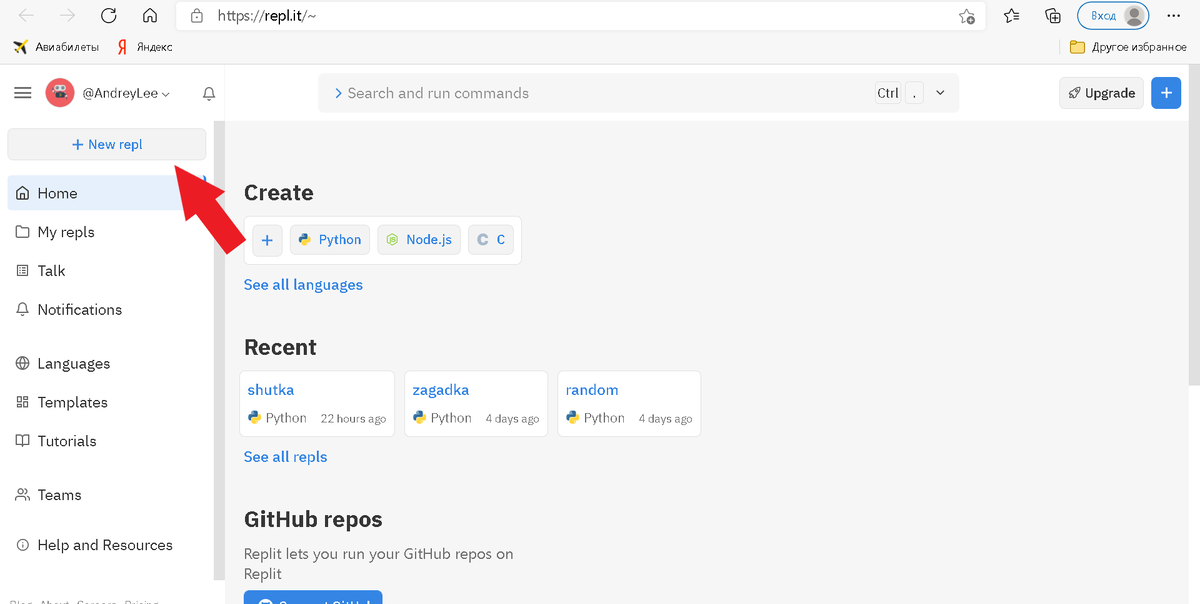1200x604 pixels.
Task: Click the '22 hours ago' text
Action: 353,419
